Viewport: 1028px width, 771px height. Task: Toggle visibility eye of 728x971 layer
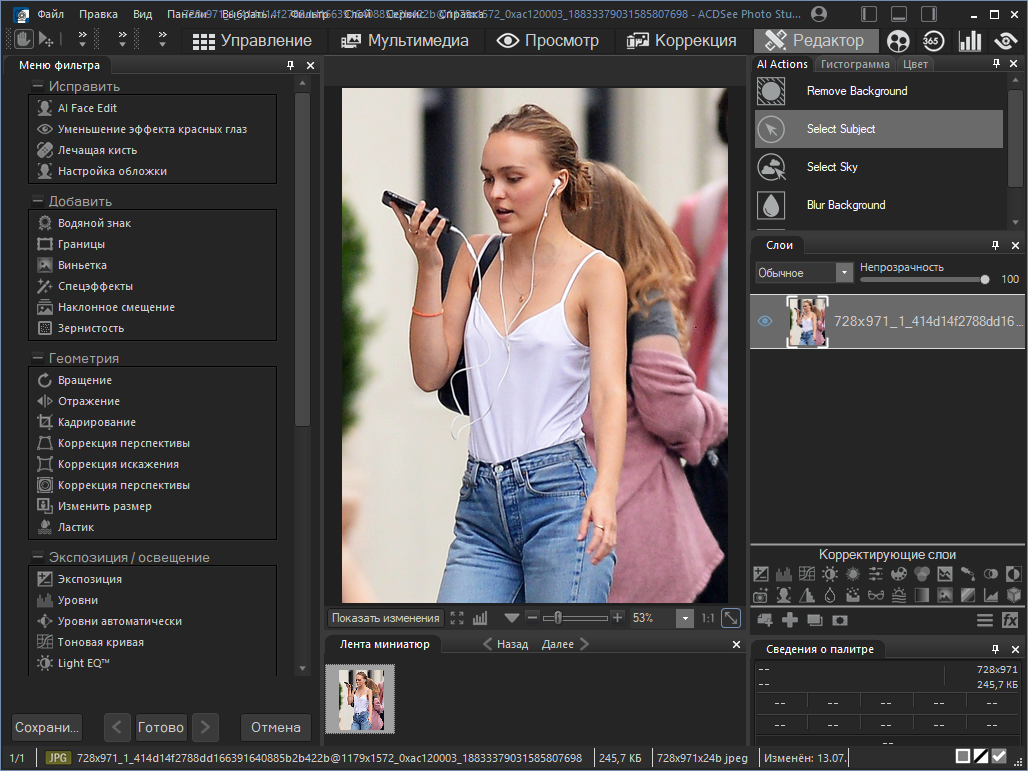[764, 321]
